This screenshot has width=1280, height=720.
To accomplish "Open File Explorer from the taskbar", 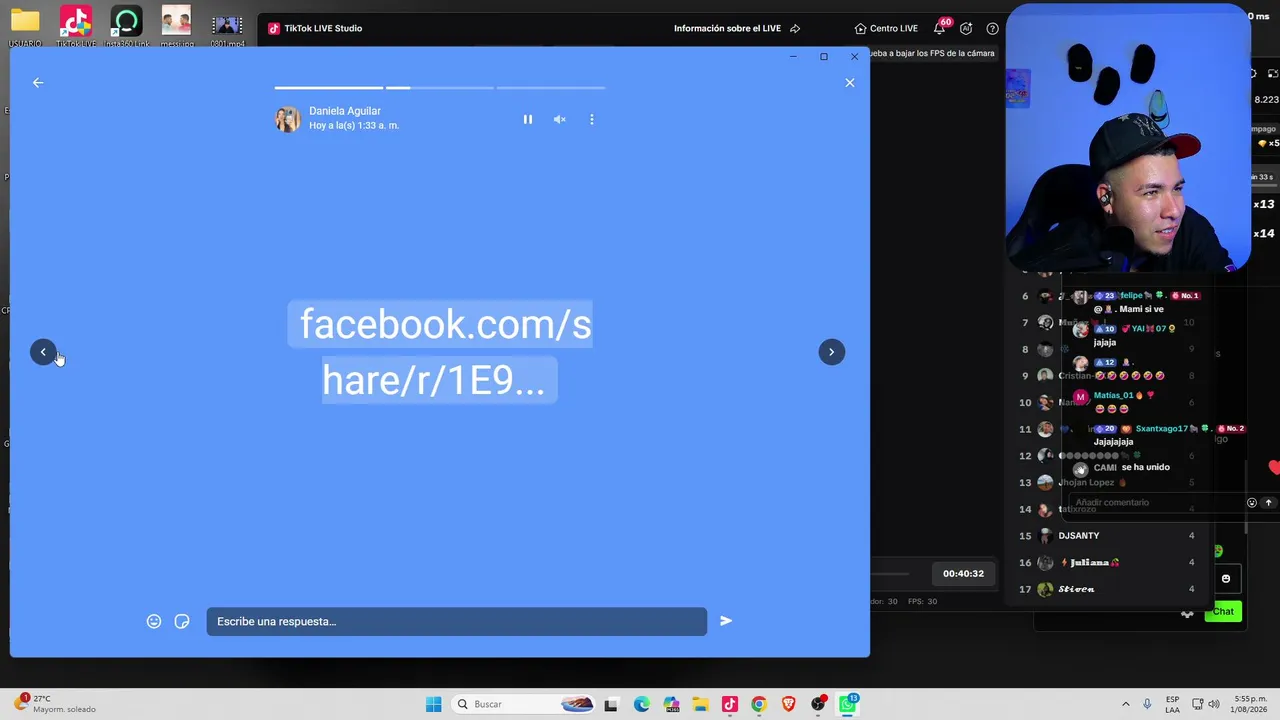I will click(x=700, y=704).
